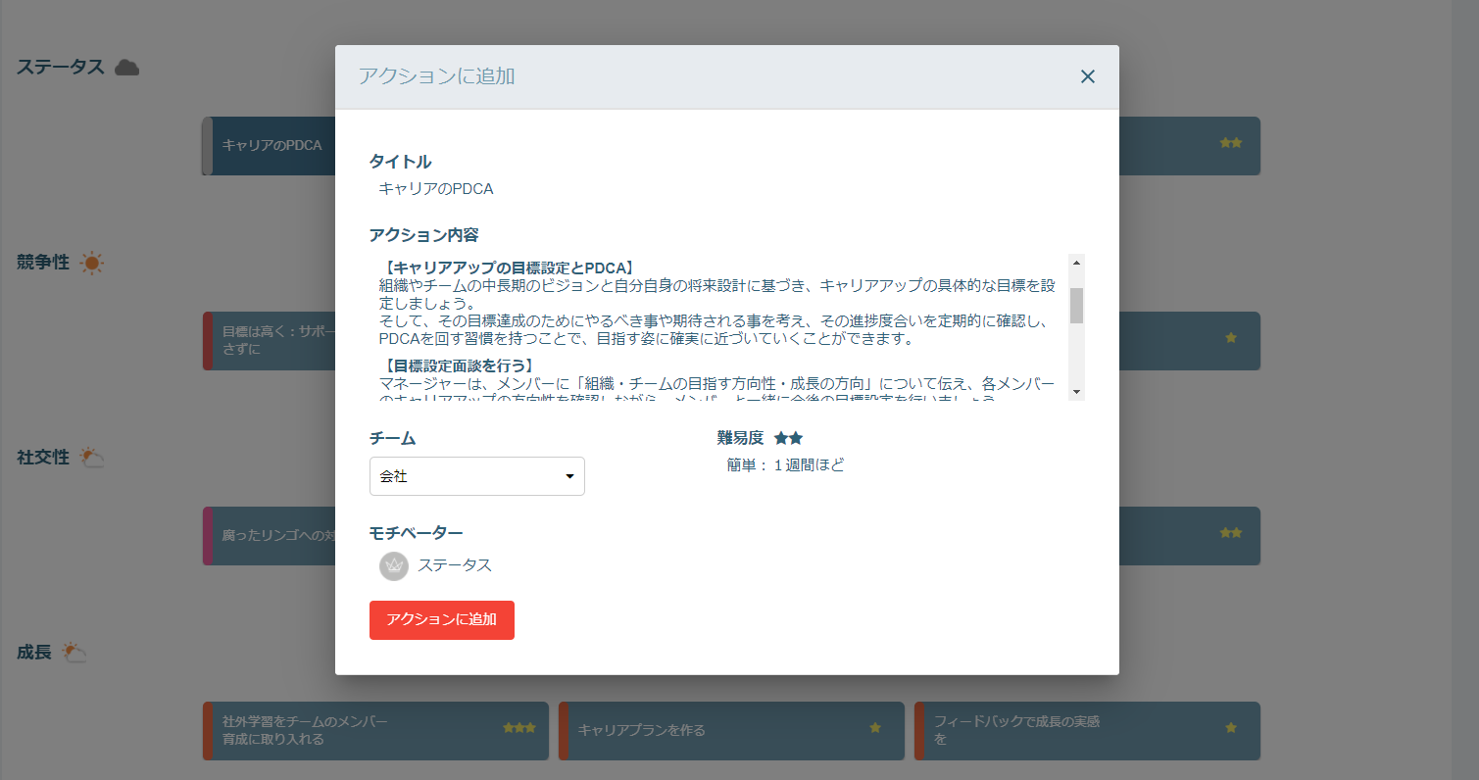Click the ステータス section heading in background
1479x780 pixels.
(61, 67)
